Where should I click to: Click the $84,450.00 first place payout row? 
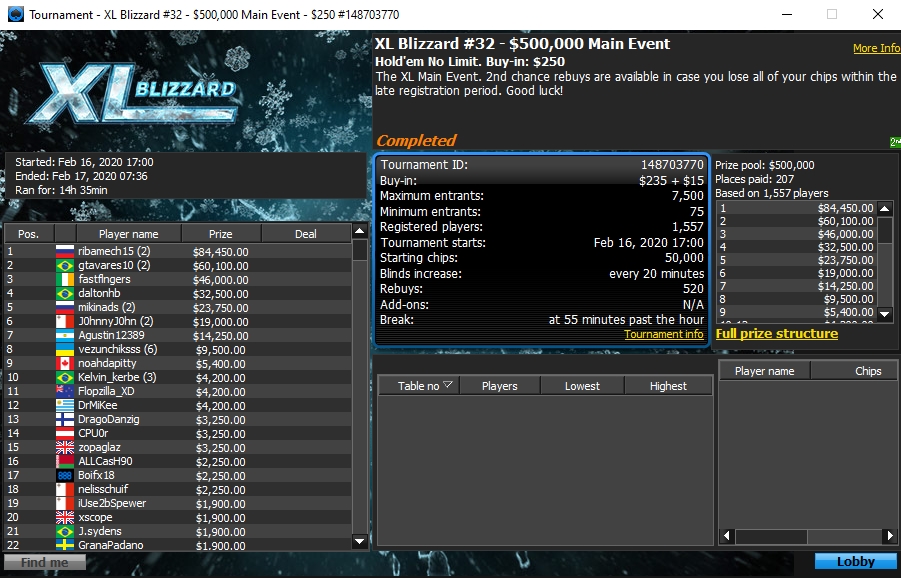click(797, 208)
